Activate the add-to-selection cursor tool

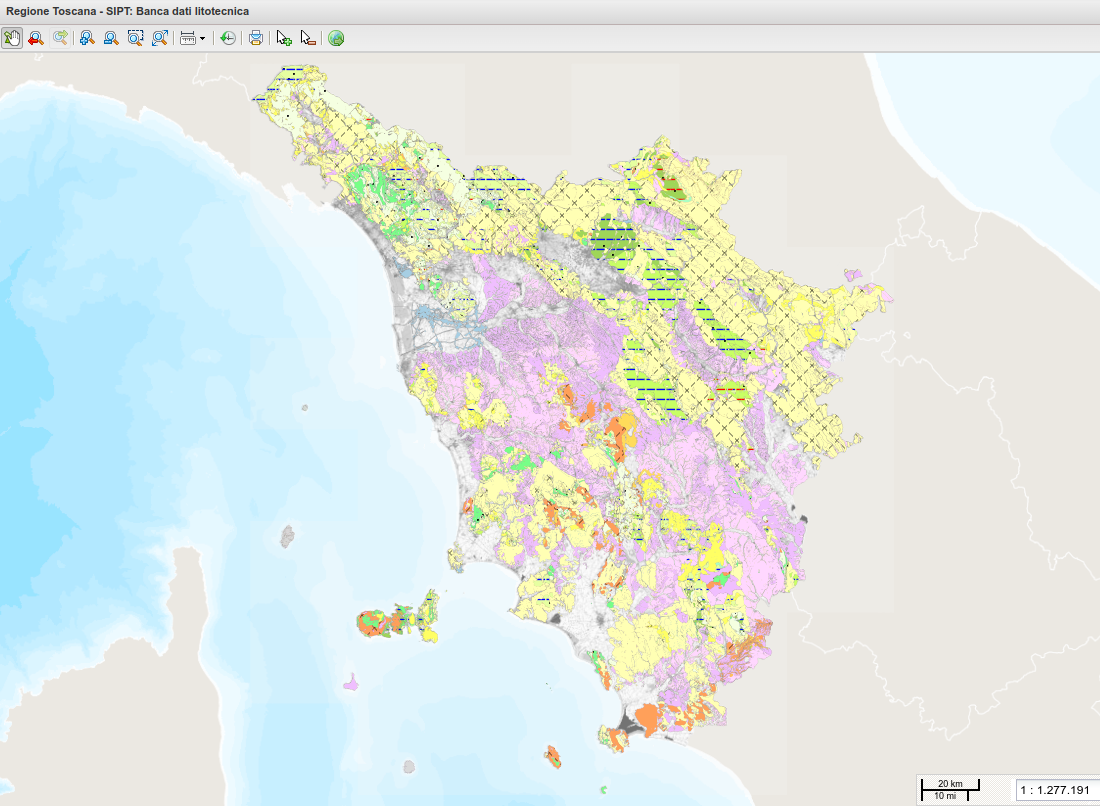[284, 38]
